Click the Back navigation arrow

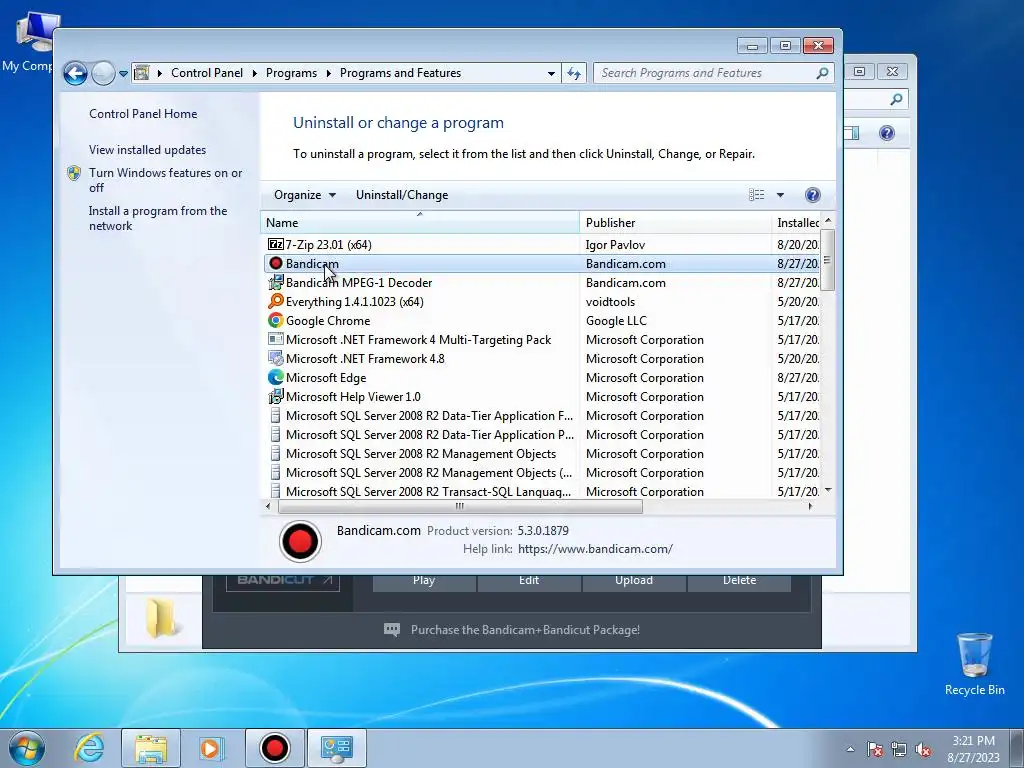pyautogui.click(x=75, y=73)
